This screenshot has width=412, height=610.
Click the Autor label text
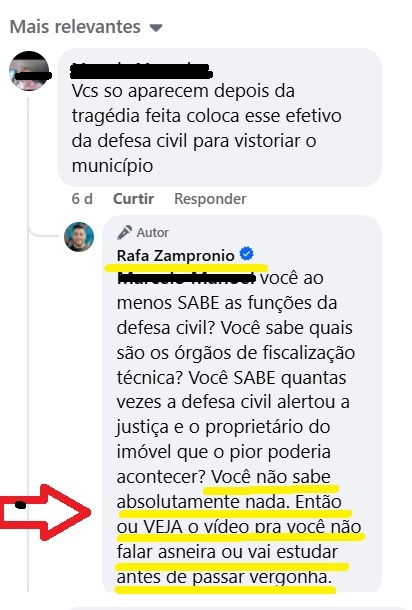pos(153,233)
